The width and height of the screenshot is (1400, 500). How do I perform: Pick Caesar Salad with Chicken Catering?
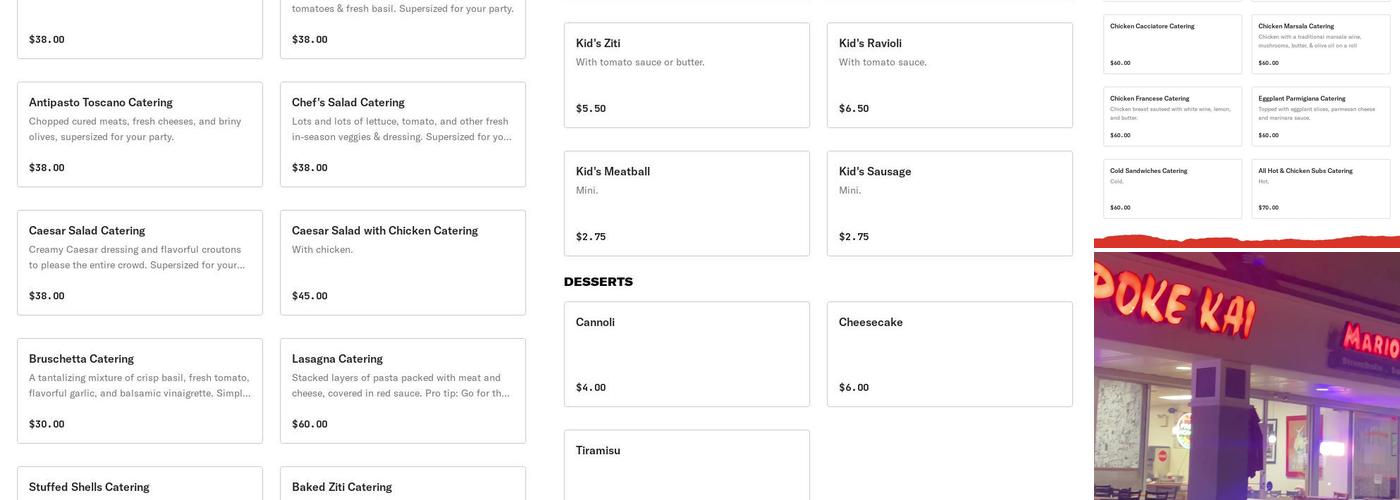click(x=402, y=262)
